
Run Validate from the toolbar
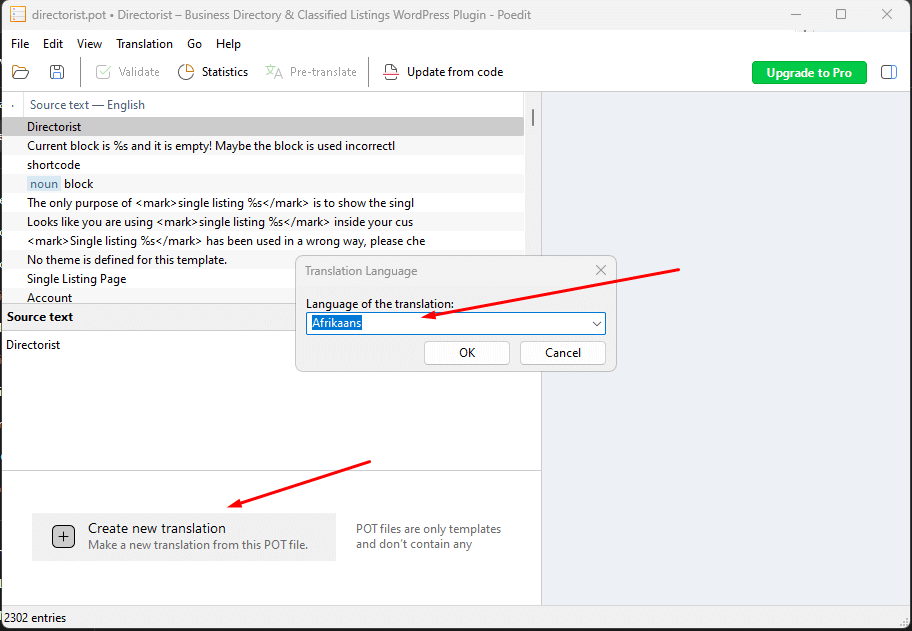coord(127,72)
